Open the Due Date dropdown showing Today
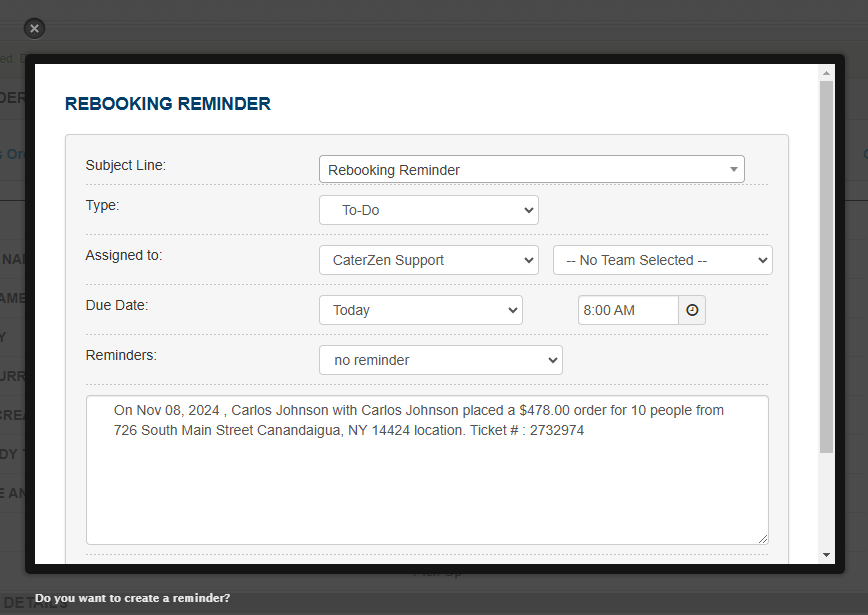The width and height of the screenshot is (868, 615). coord(421,310)
